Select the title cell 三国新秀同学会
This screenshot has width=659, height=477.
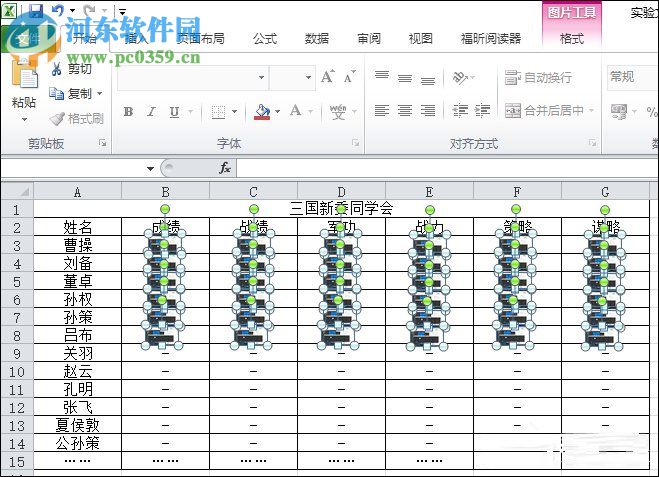(x=341, y=209)
